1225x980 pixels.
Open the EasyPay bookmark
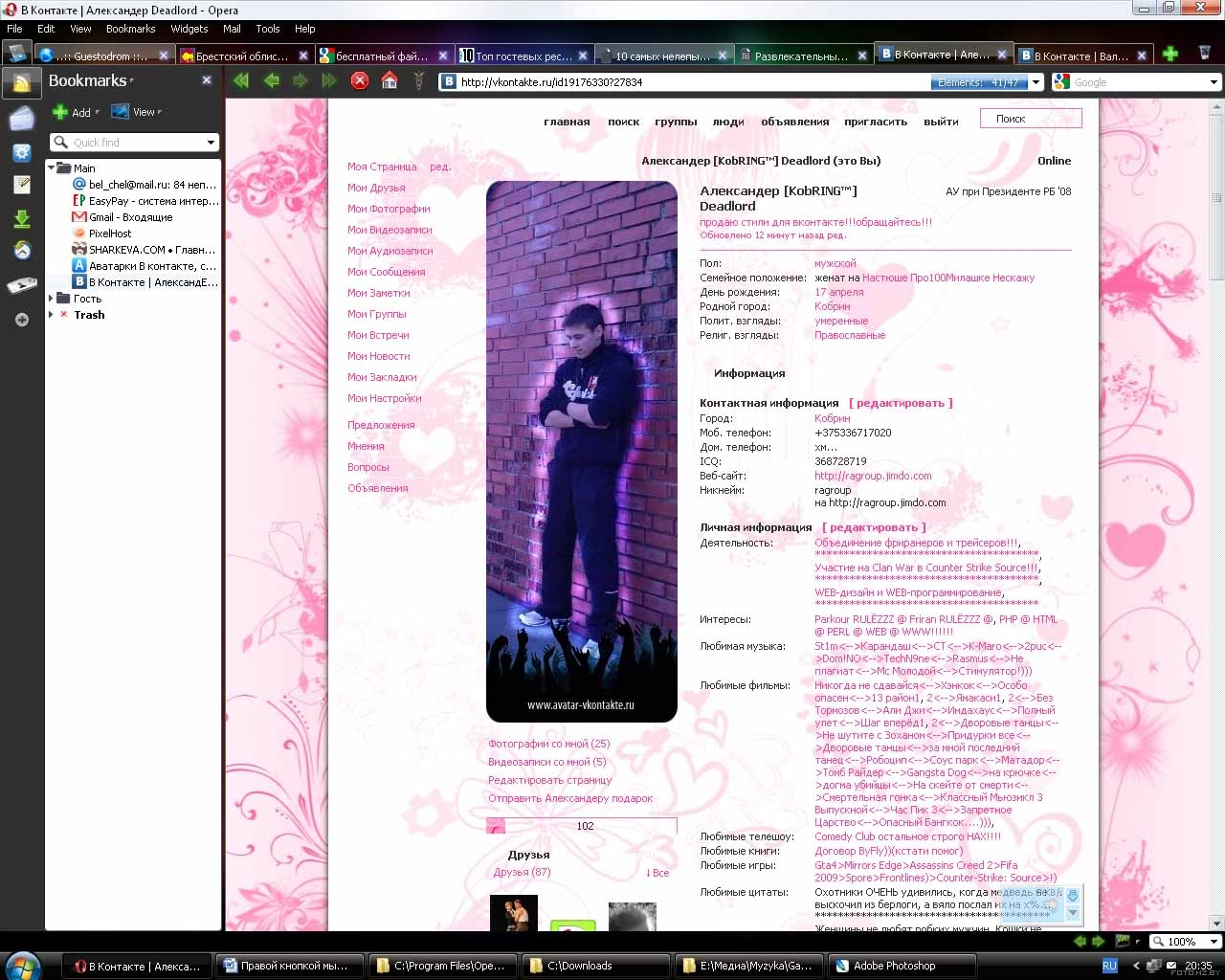(145, 201)
